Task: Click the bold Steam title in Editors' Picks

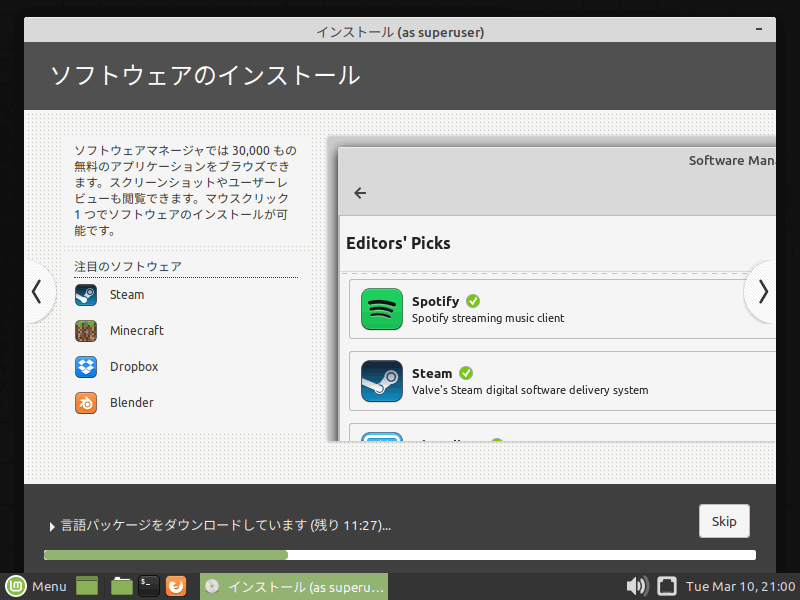Action: click(x=432, y=373)
